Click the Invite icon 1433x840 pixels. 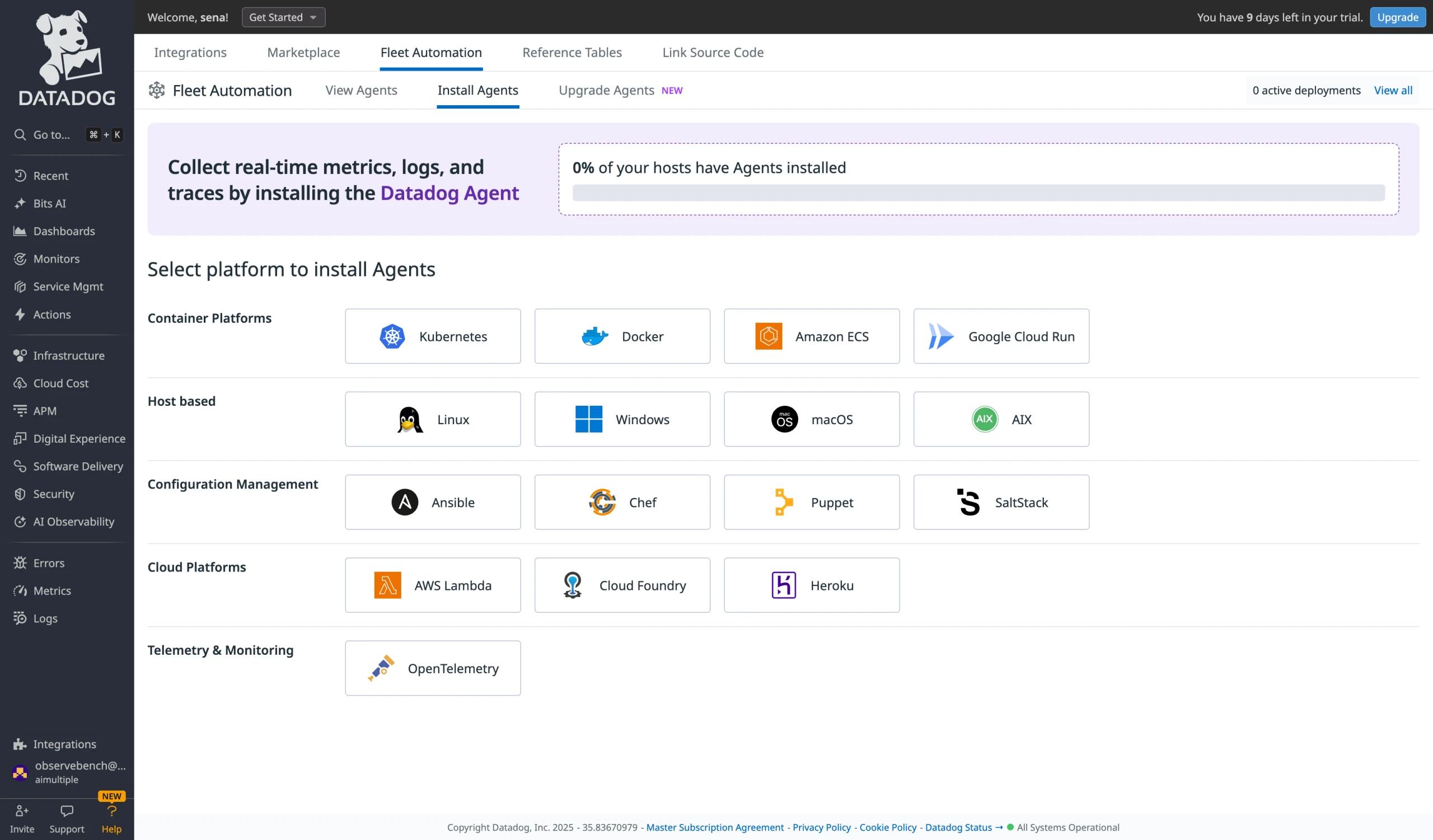tap(22, 818)
